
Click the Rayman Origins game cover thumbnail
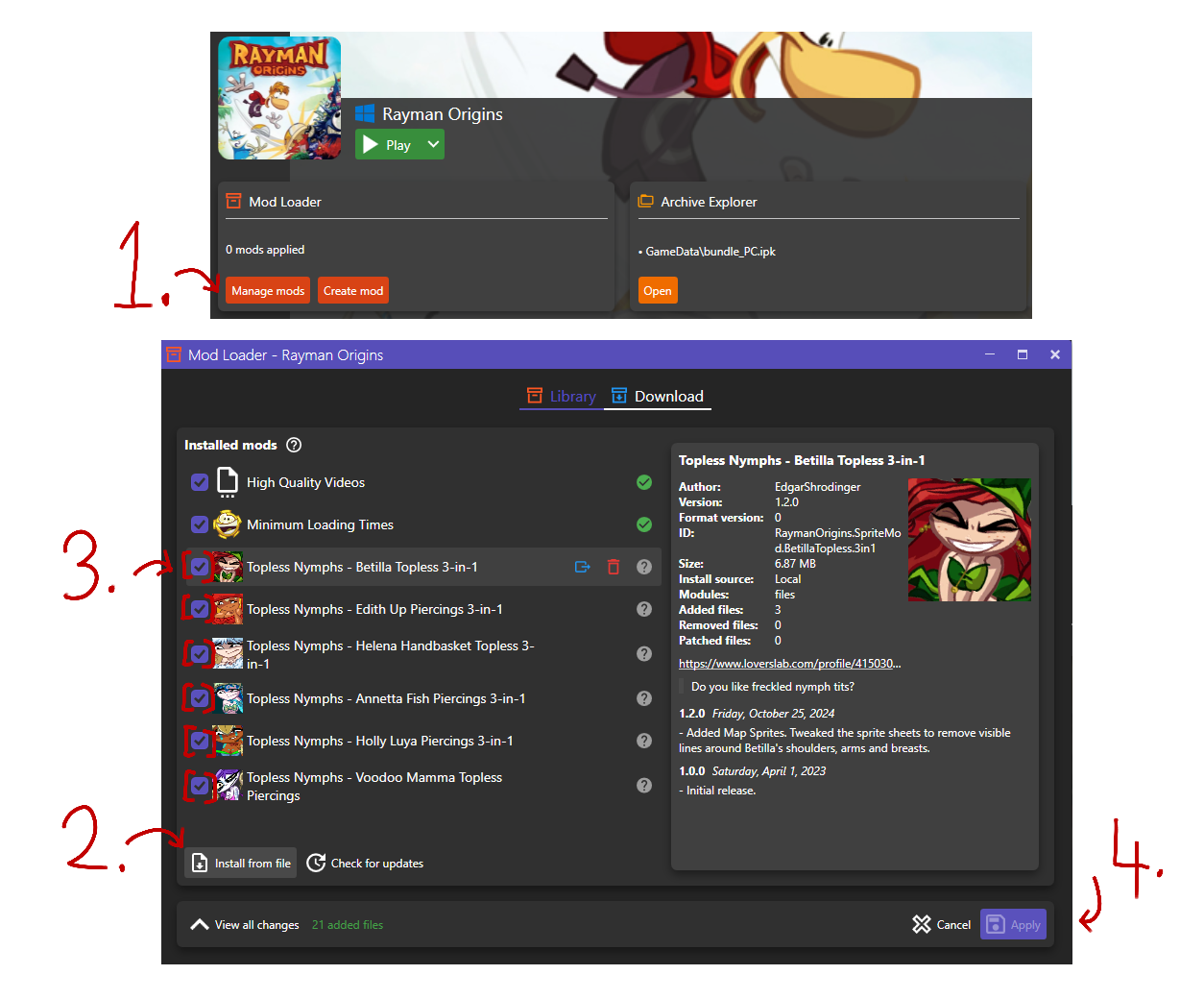pyautogui.click(x=279, y=98)
